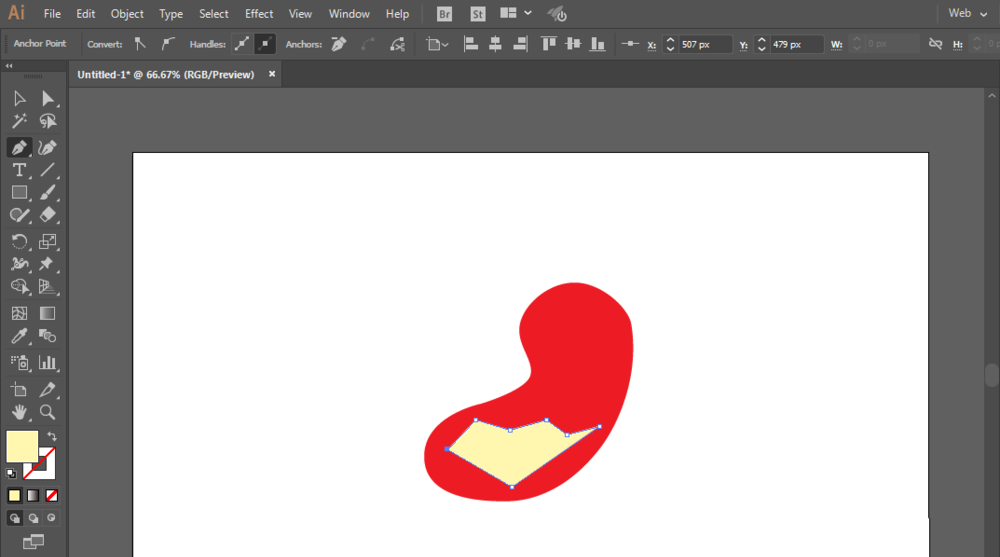Image resolution: width=1000 pixels, height=557 pixels.
Task: Switch to the Hand tool
Action: 19,412
